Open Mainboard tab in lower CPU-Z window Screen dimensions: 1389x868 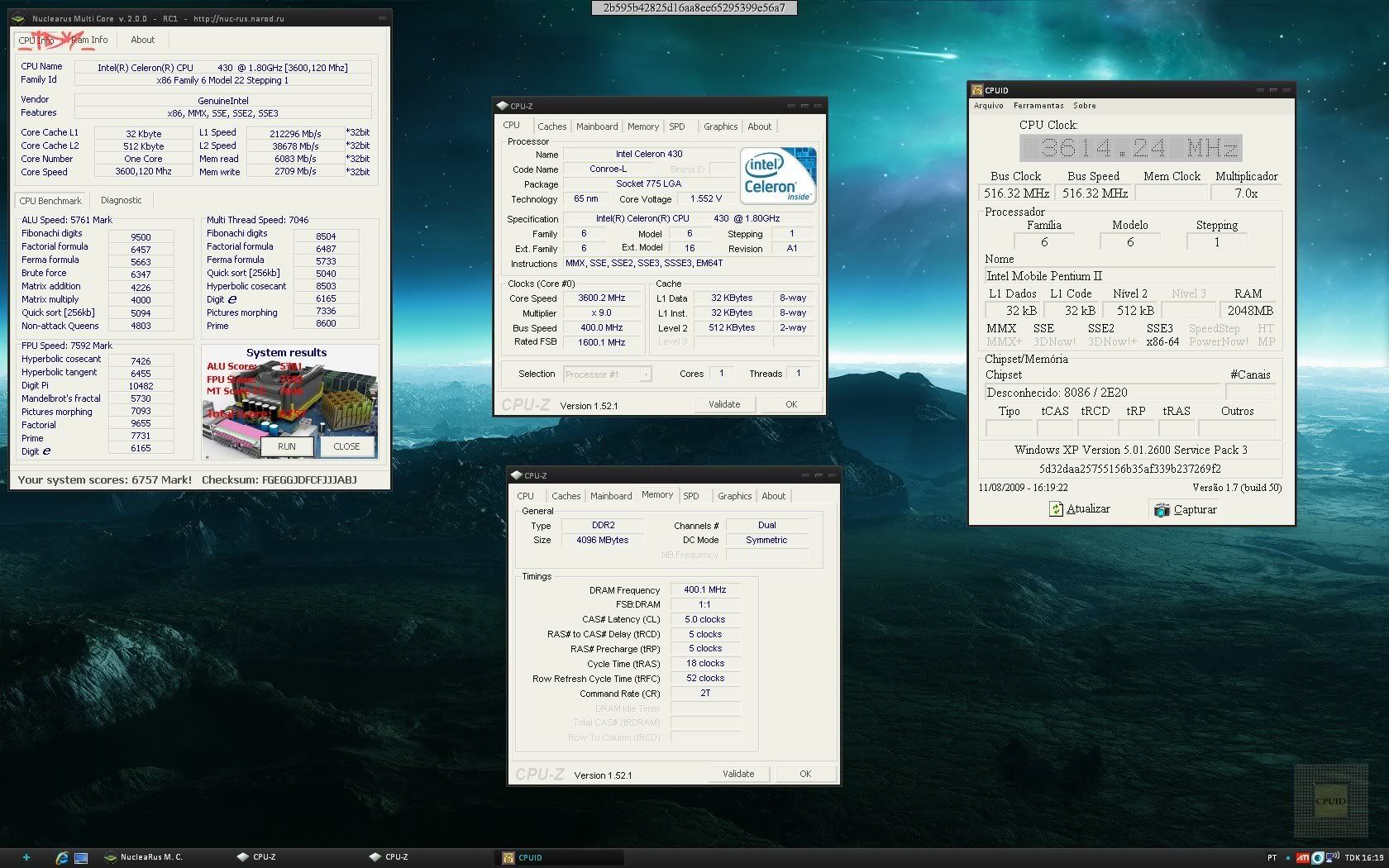tap(611, 496)
